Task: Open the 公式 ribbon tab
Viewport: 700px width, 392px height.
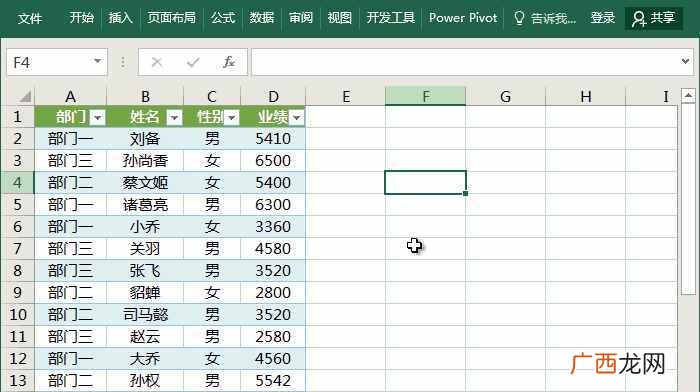Action: (223, 18)
